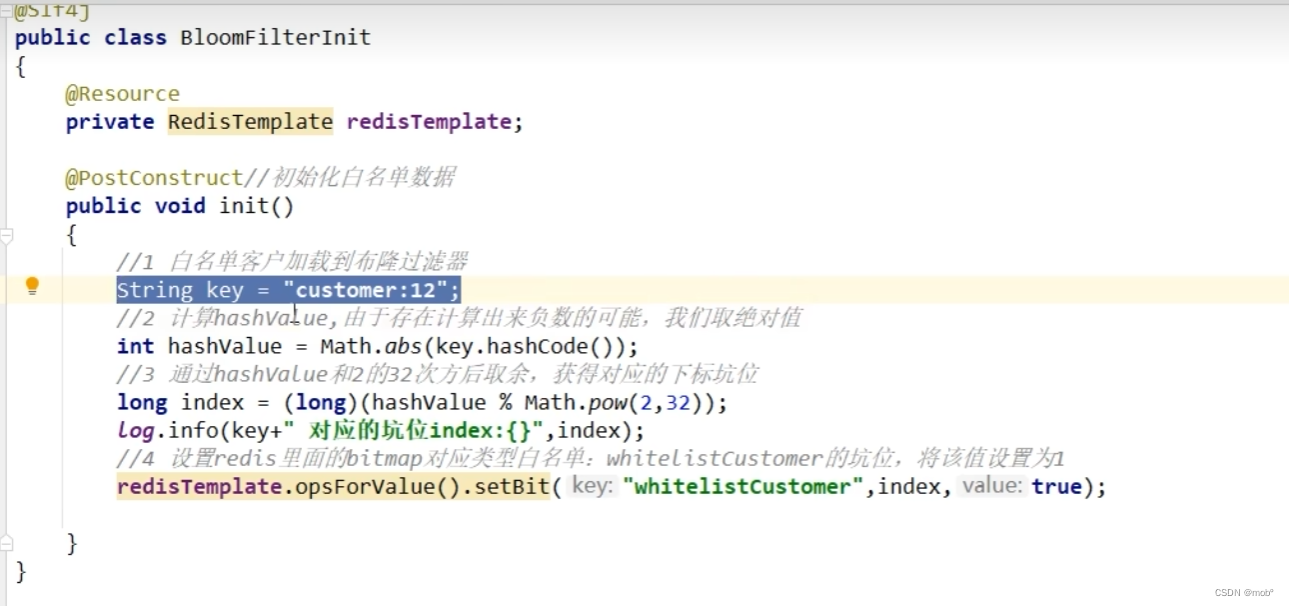Viewport: 1289px width, 606px height.
Task: Click the comment starting '//2 计算hashValue'
Action: [x=459, y=318]
